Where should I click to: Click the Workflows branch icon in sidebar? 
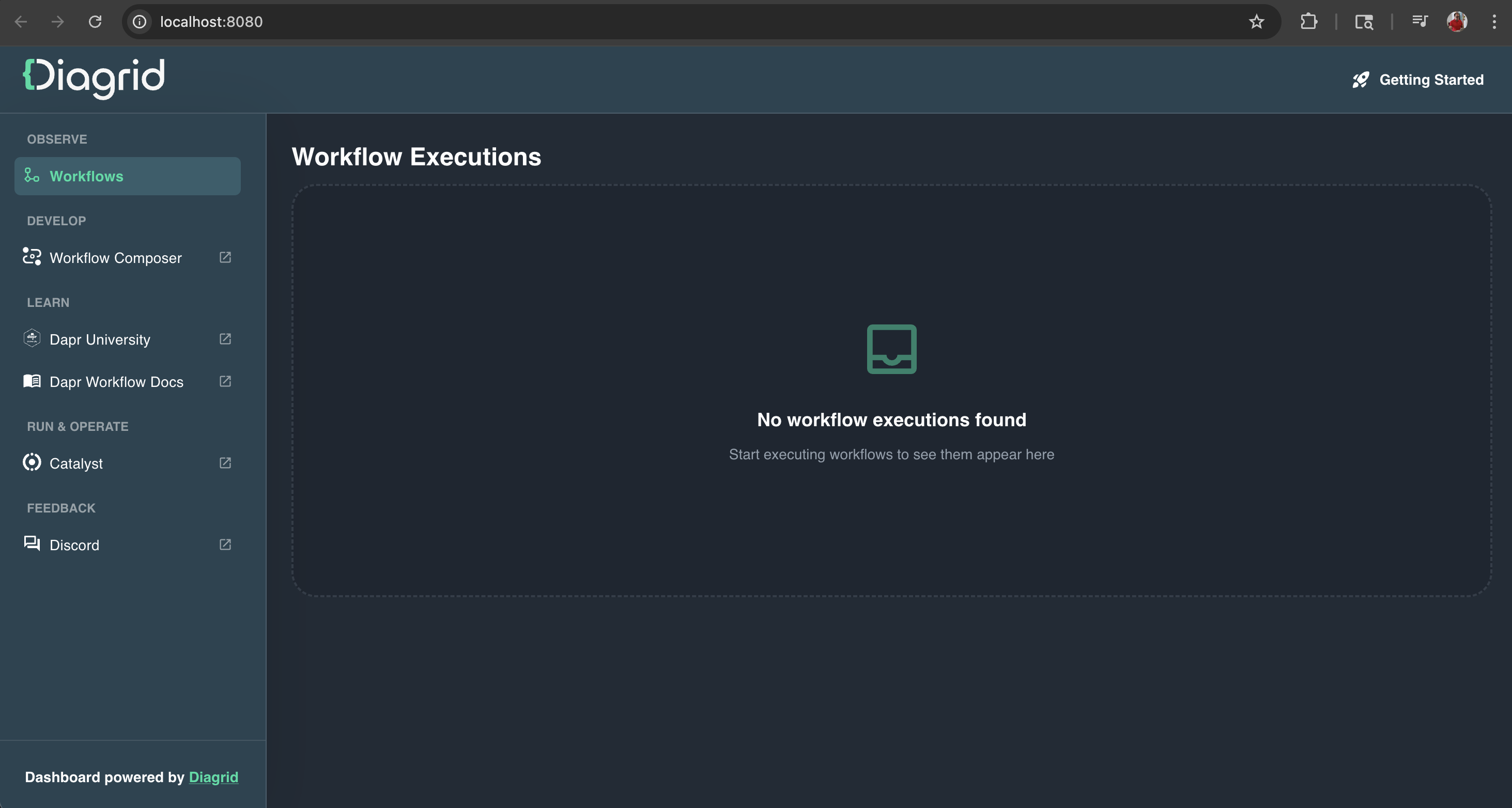point(32,176)
